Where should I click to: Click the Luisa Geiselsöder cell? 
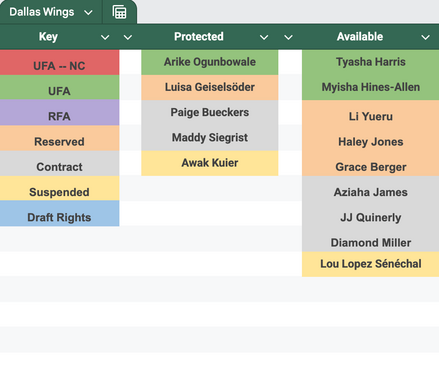[x=210, y=87]
